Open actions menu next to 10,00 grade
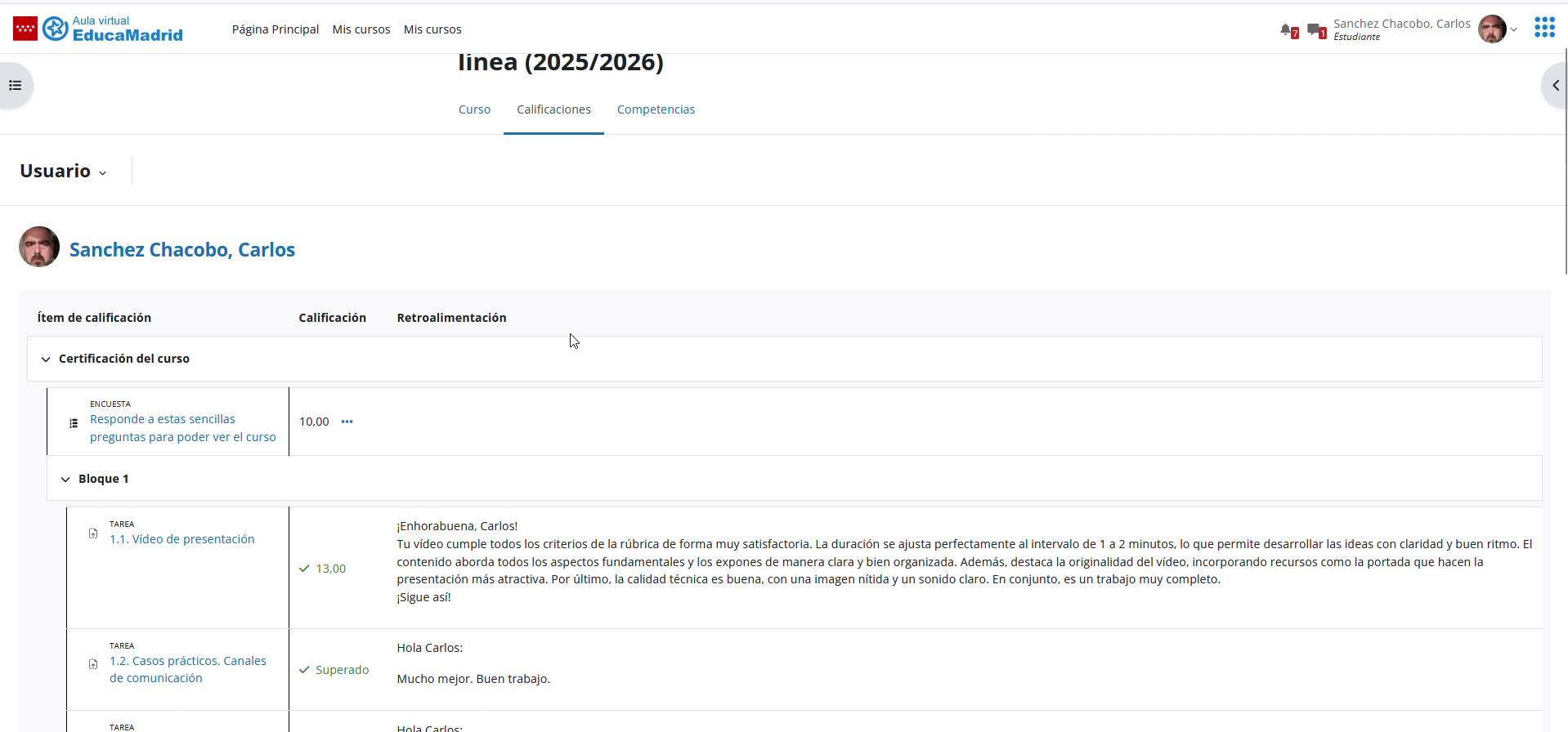This screenshot has height=732, width=1568. pyautogui.click(x=347, y=422)
